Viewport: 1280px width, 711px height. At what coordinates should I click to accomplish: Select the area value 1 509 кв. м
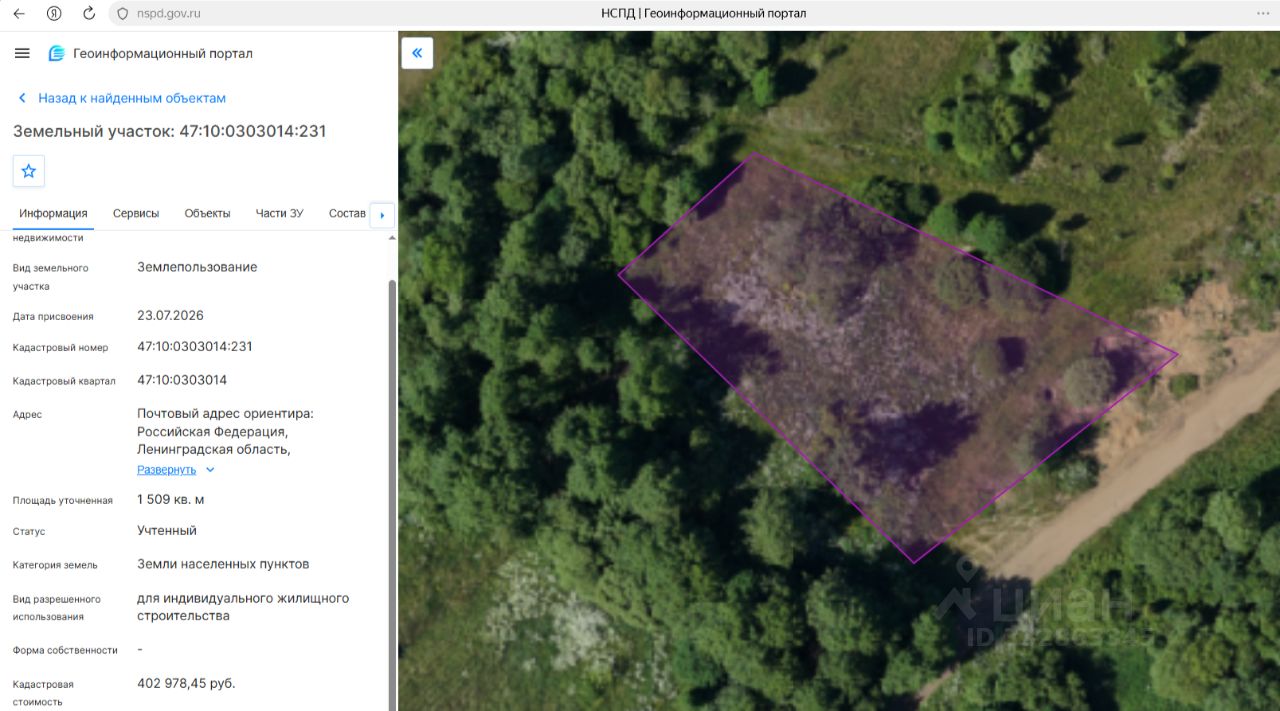point(171,499)
